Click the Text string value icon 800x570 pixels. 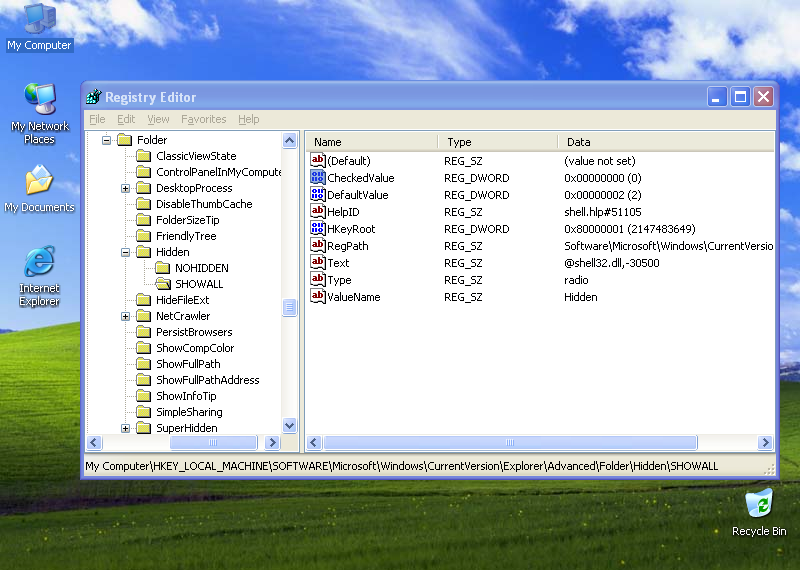317,262
